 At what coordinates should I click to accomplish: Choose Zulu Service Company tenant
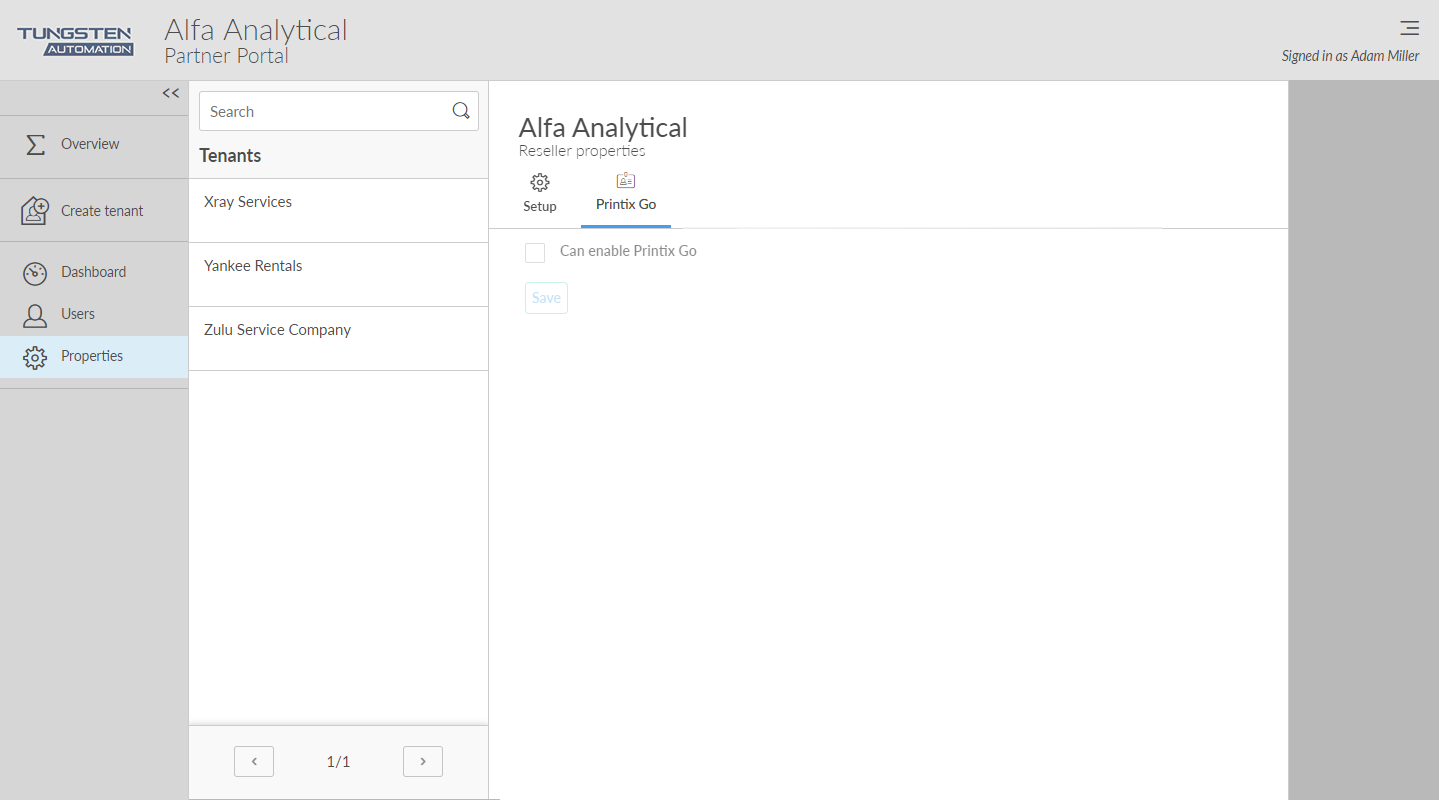point(277,330)
